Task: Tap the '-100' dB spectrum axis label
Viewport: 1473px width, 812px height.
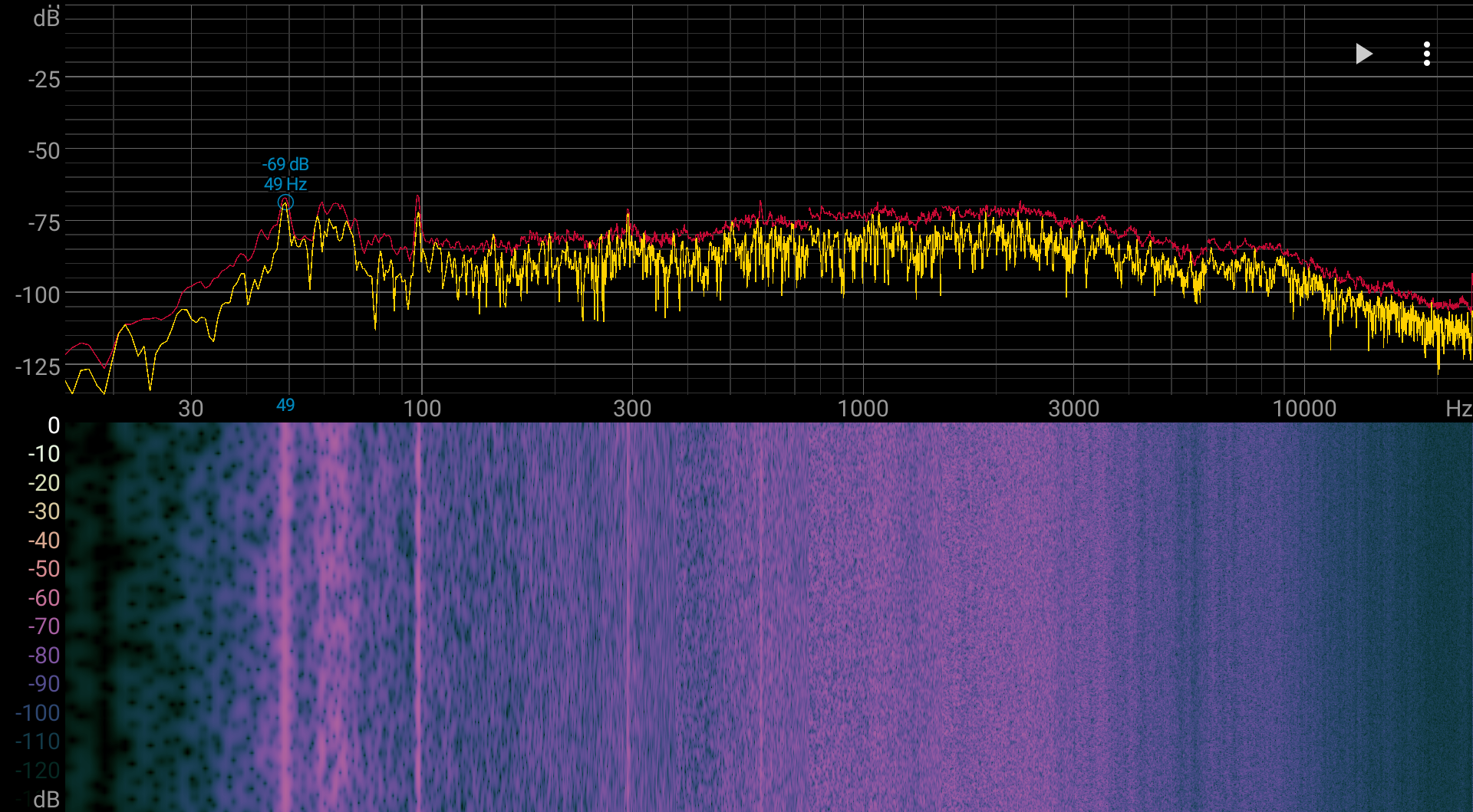Action: (38, 294)
